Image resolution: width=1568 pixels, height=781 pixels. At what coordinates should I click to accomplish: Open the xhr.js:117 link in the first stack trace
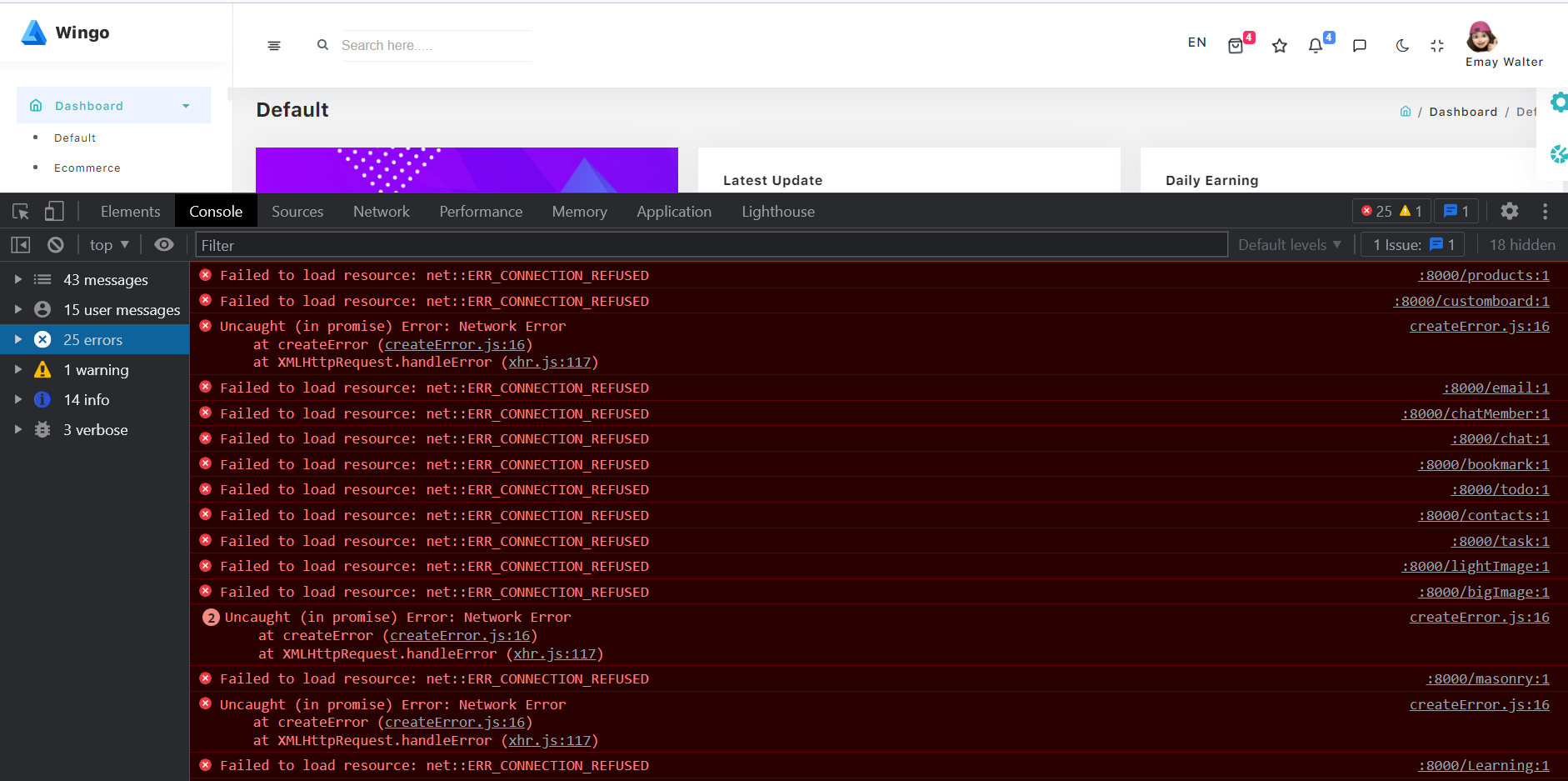[x=550, y=363]
